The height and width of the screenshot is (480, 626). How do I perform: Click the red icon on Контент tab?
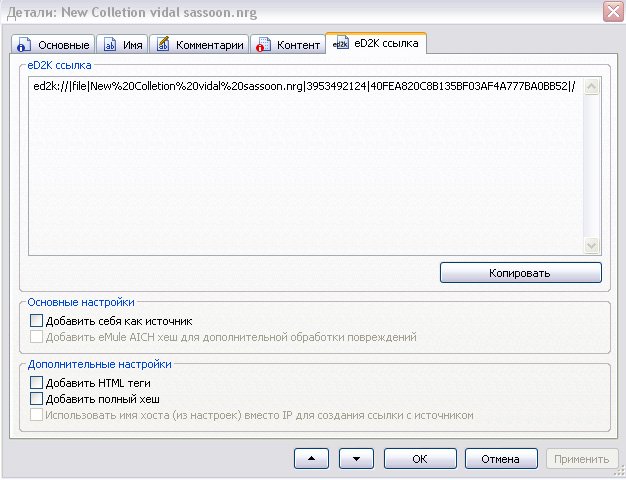[263, 46]
